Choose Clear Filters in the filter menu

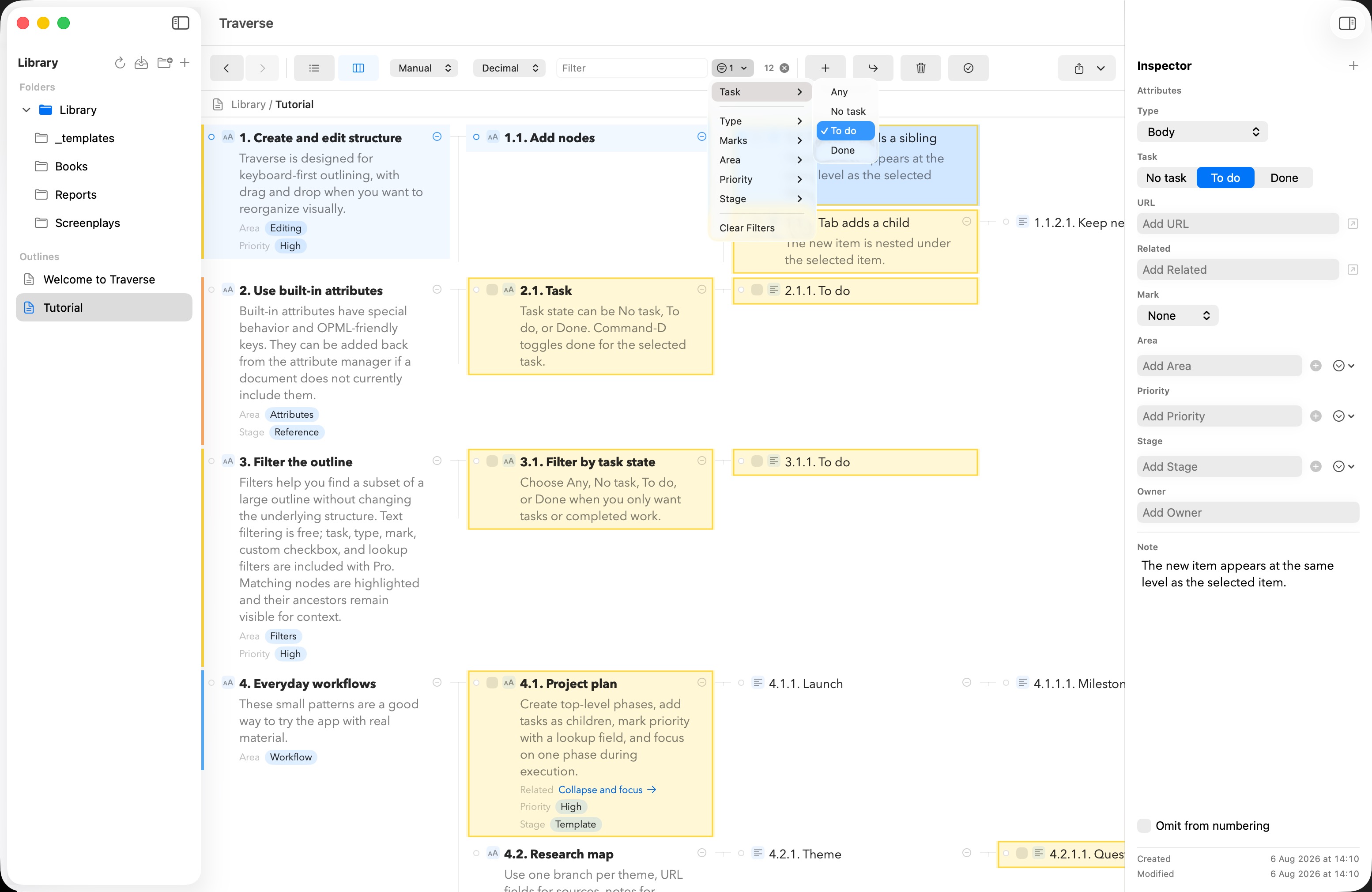(761, 228)
